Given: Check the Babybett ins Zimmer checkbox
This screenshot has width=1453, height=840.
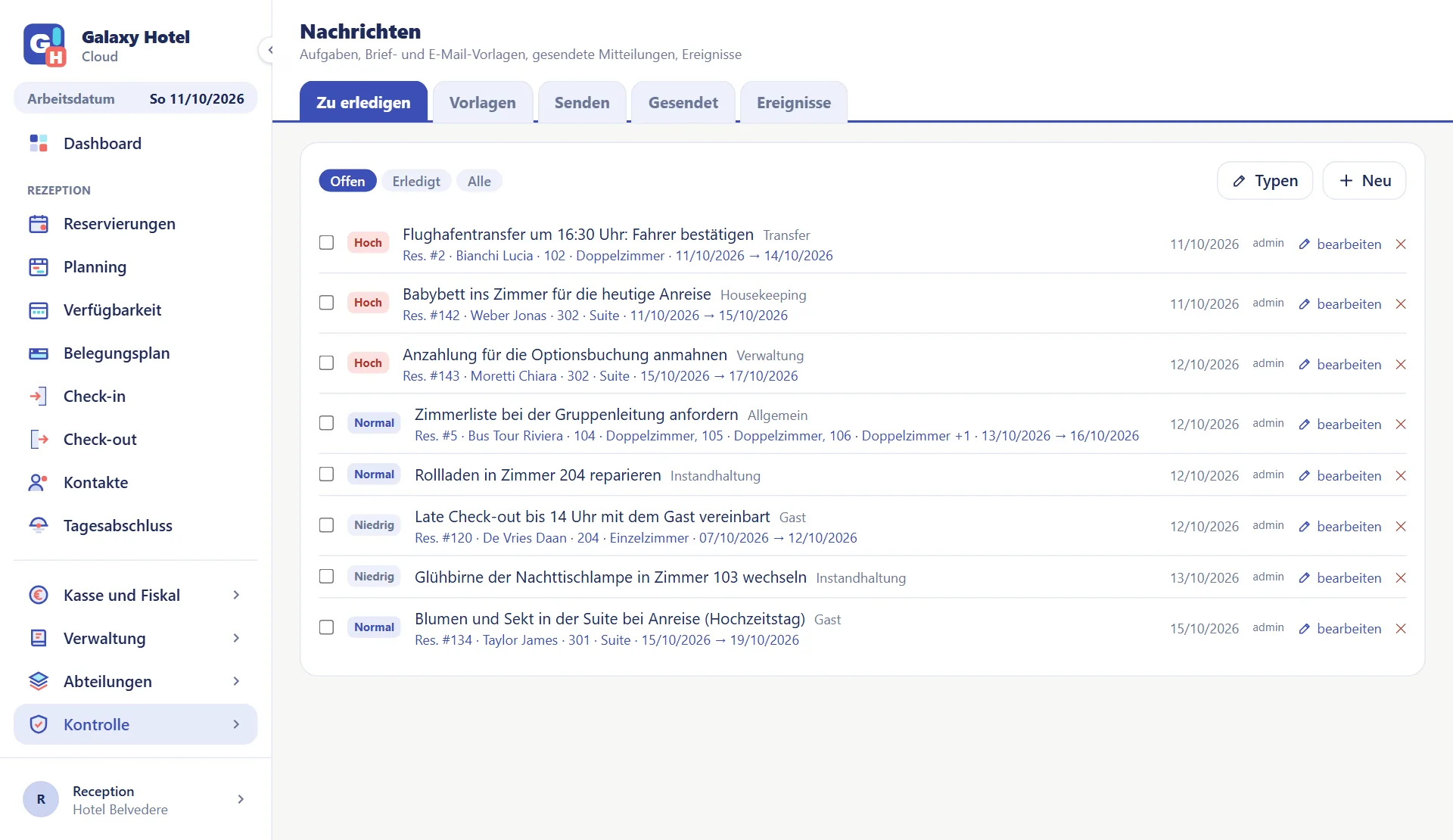Looking at the screenshot, I should coord(326,303).
